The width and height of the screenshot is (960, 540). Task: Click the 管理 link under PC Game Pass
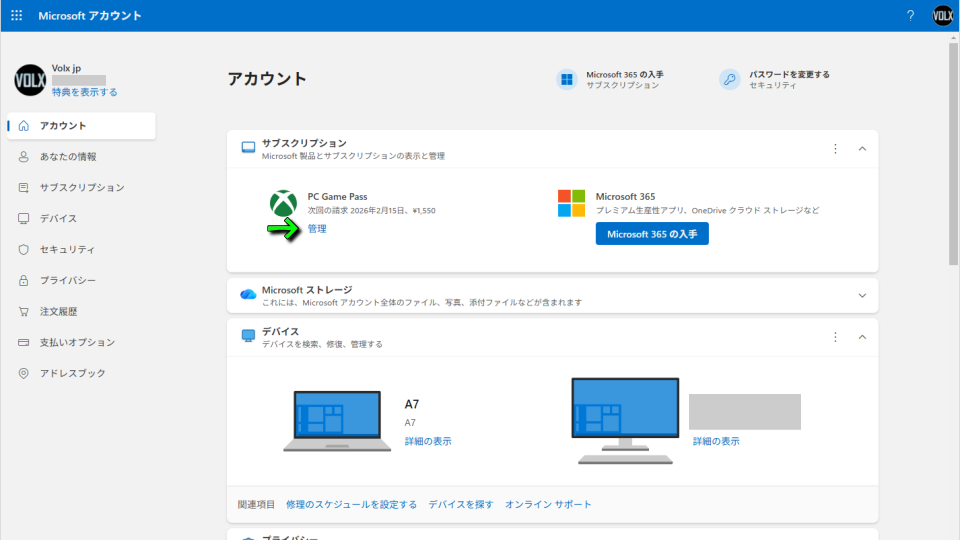click(x=317, y=229)
